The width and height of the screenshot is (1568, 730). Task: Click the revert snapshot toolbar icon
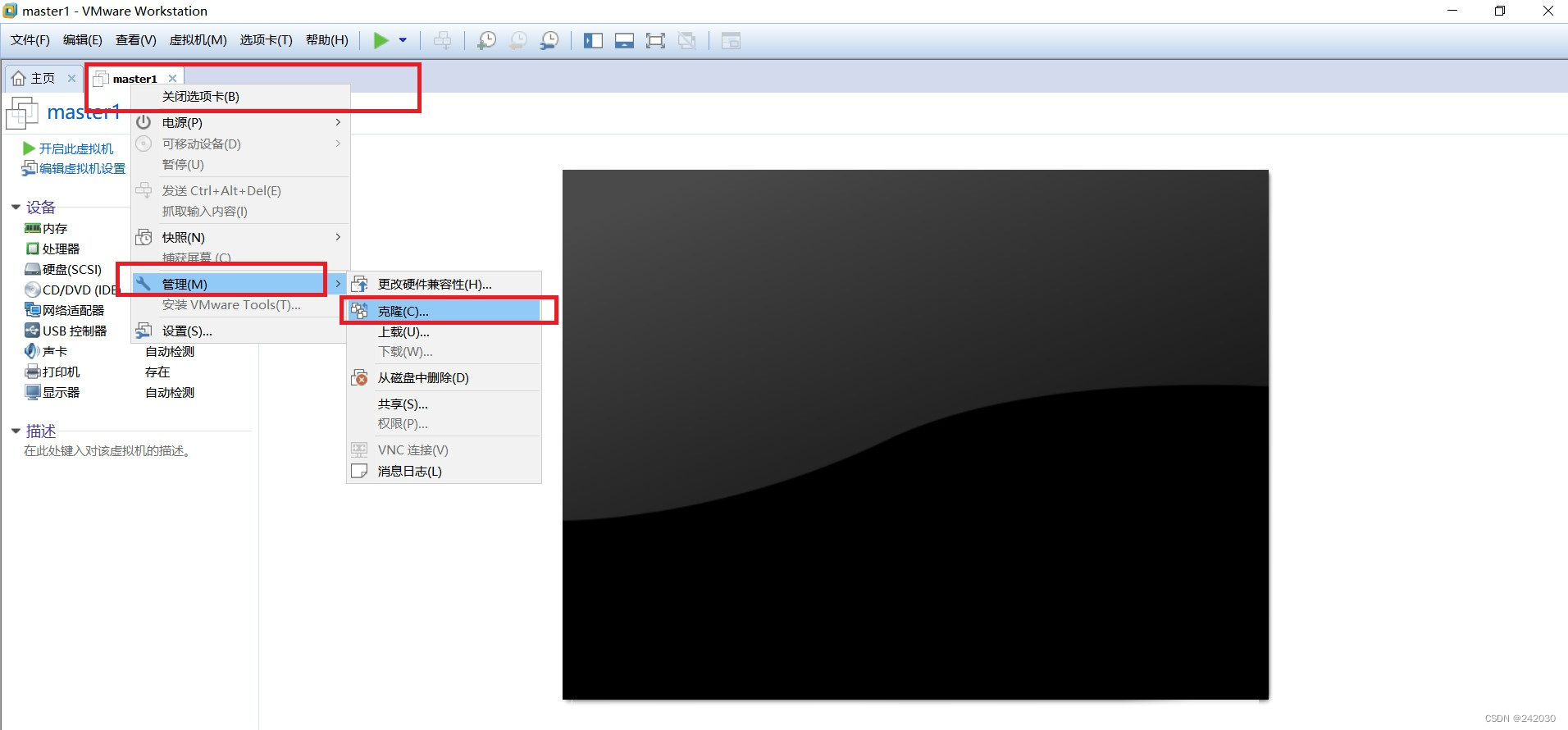coord(518,40)
